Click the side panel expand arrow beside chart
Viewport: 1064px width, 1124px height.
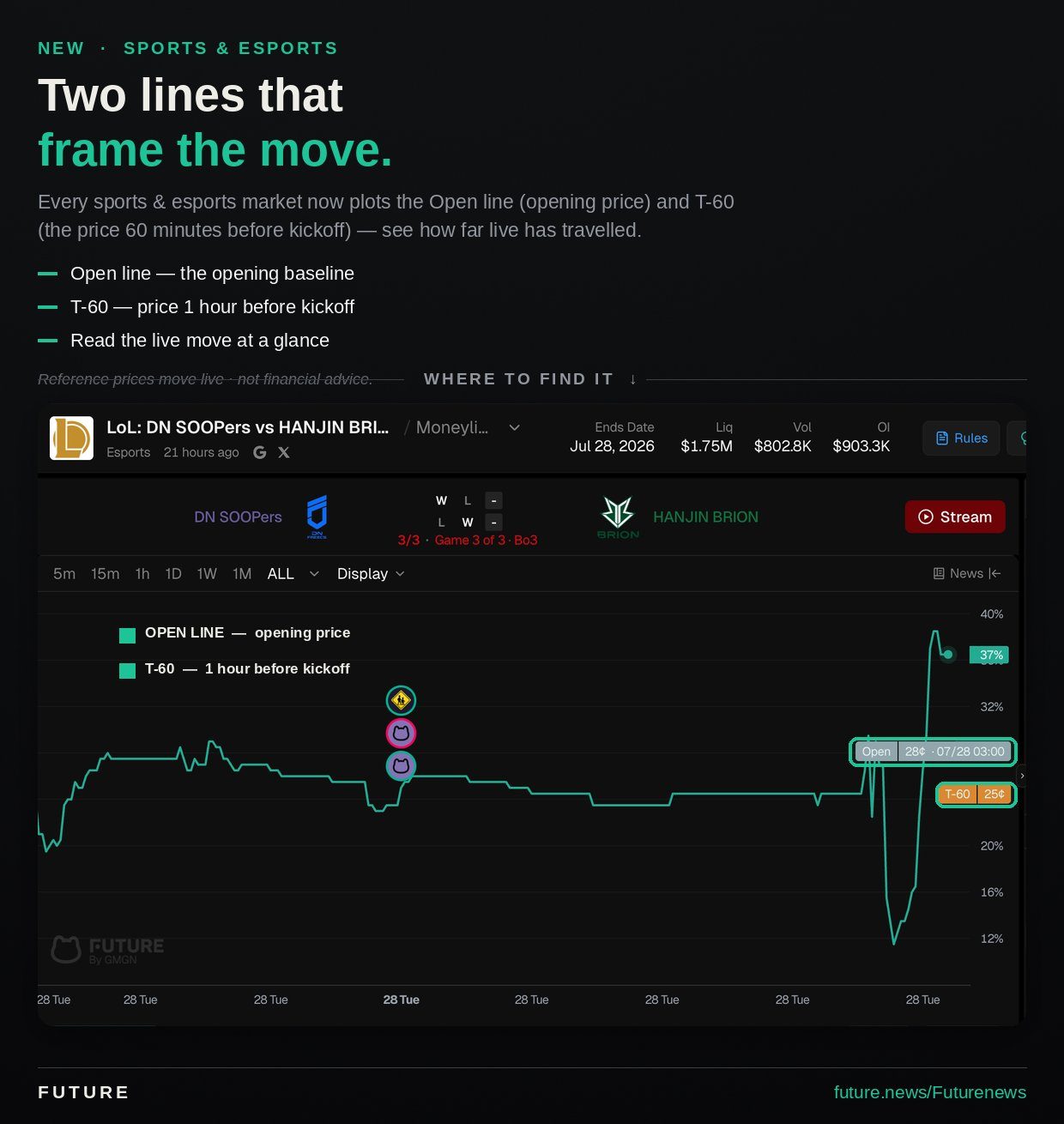coord(1021,776)
